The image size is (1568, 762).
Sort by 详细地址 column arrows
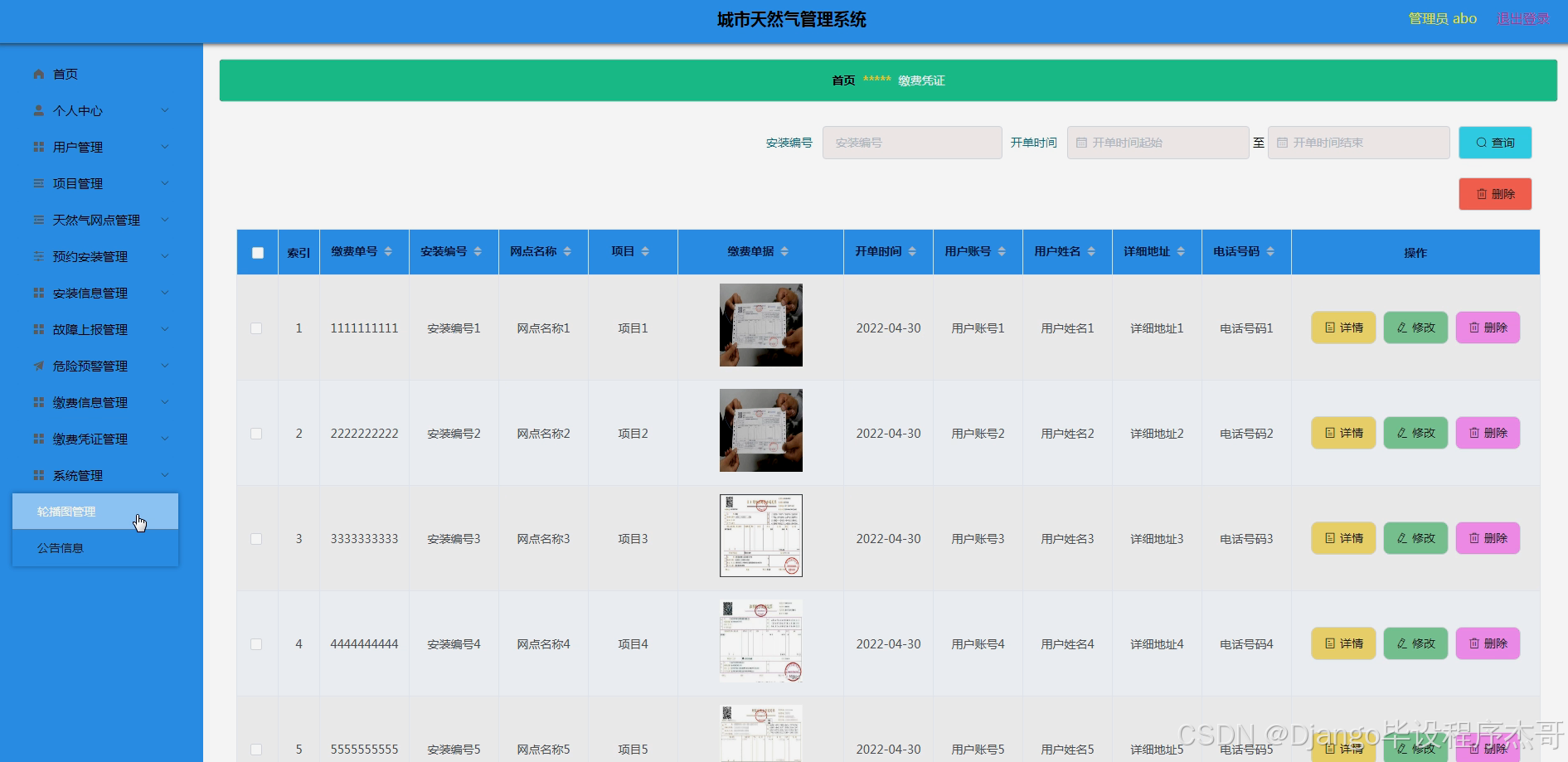point(1181,251)
